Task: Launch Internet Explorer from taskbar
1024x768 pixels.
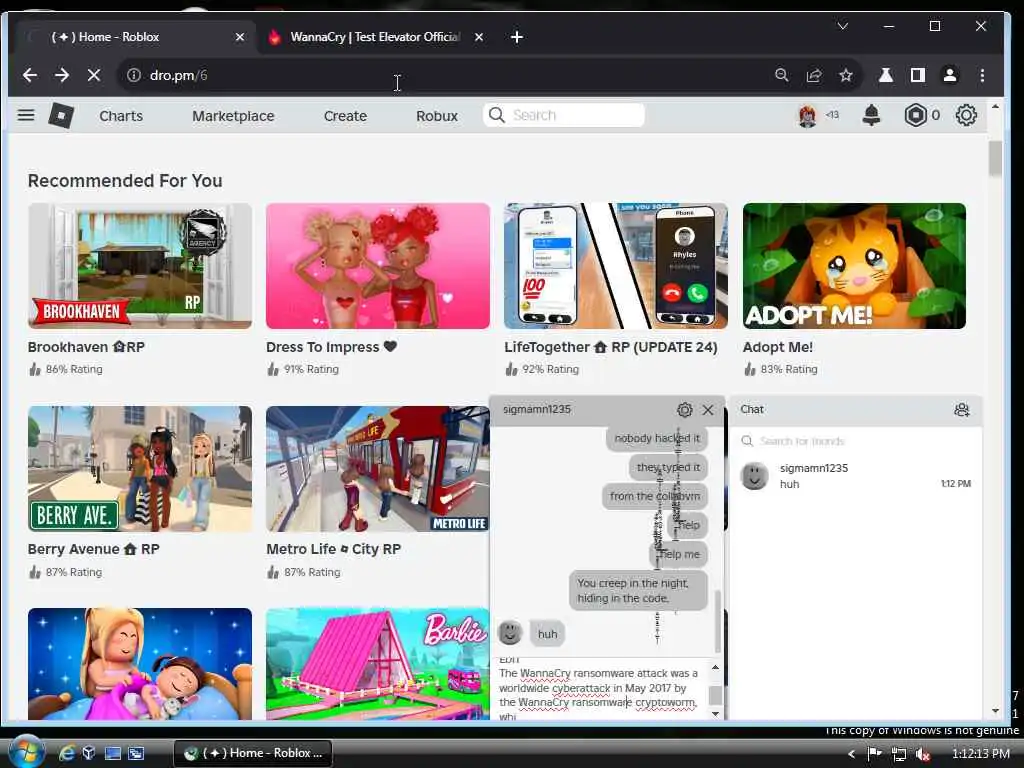Action: click(x=67, y=753)
